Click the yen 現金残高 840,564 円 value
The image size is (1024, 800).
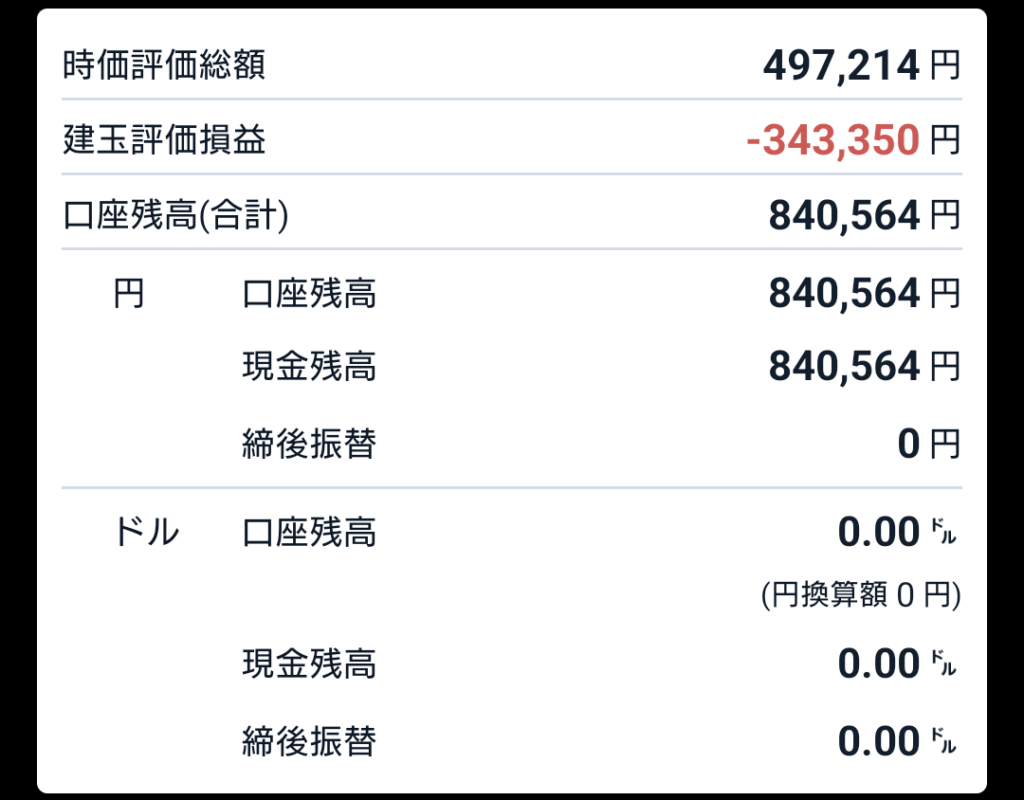(865, 366)
